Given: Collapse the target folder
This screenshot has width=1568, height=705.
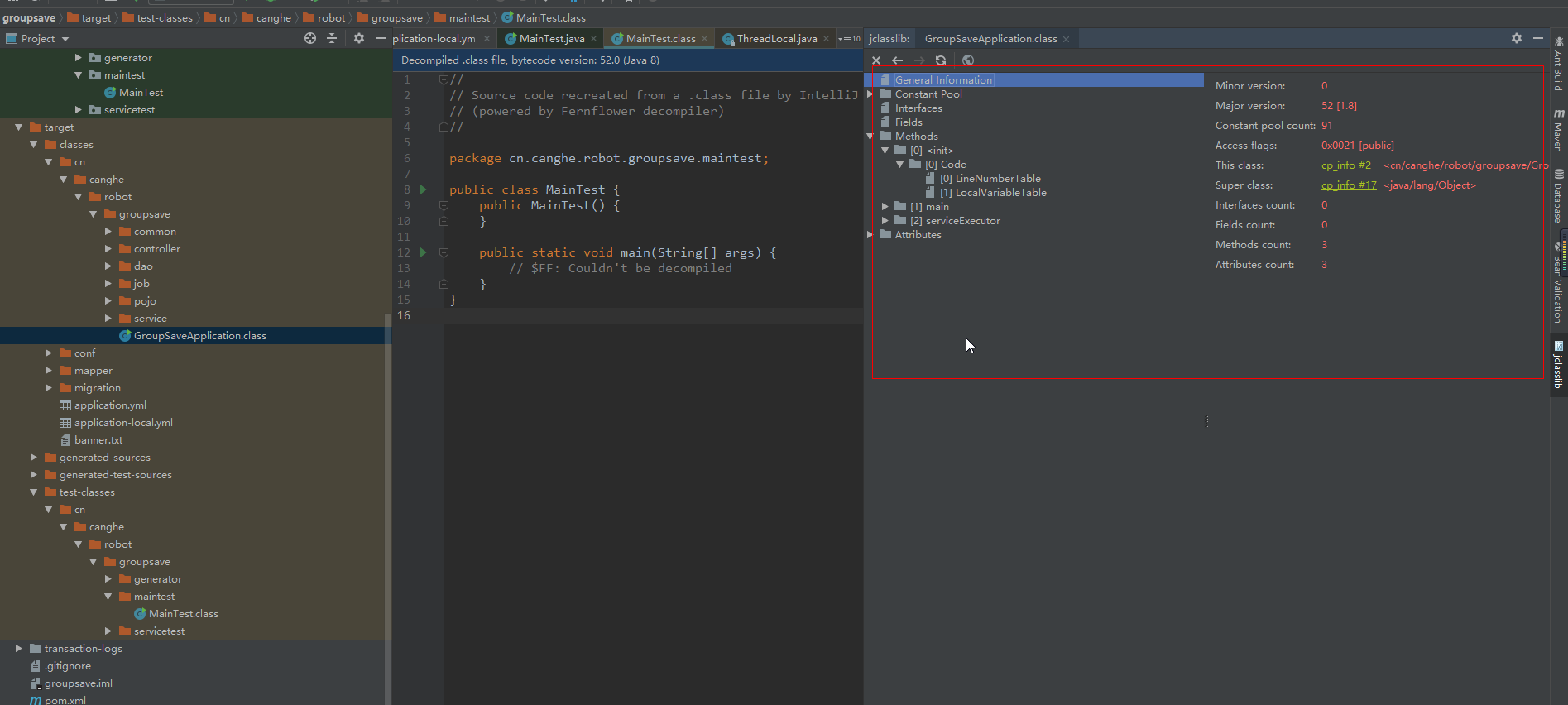Looking at the screenshot, I should 18,127.
